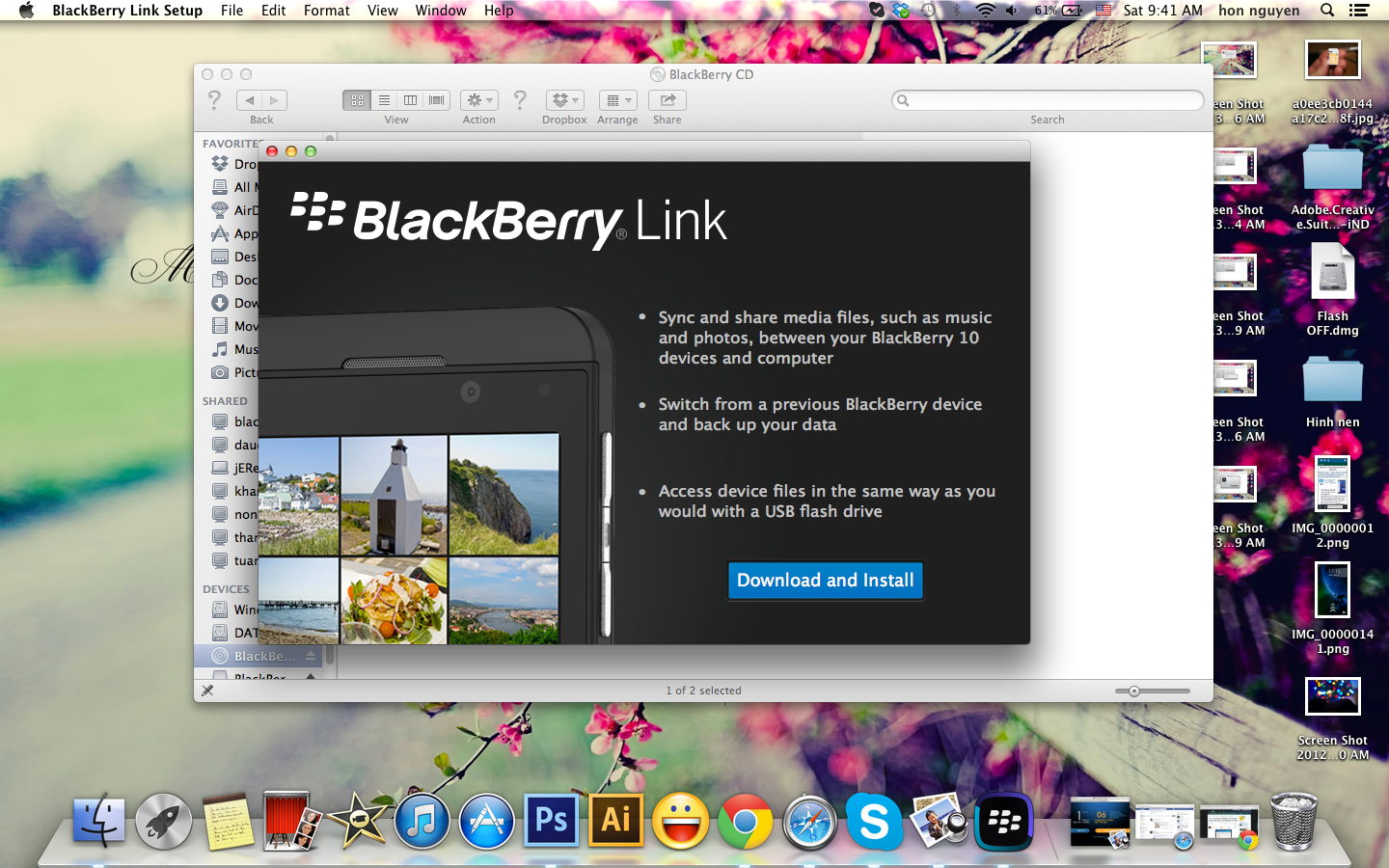Open Notification Center from menu bar
Image resolution: width=1389 pixels, height=868 pixels.
coord(1359,11)
